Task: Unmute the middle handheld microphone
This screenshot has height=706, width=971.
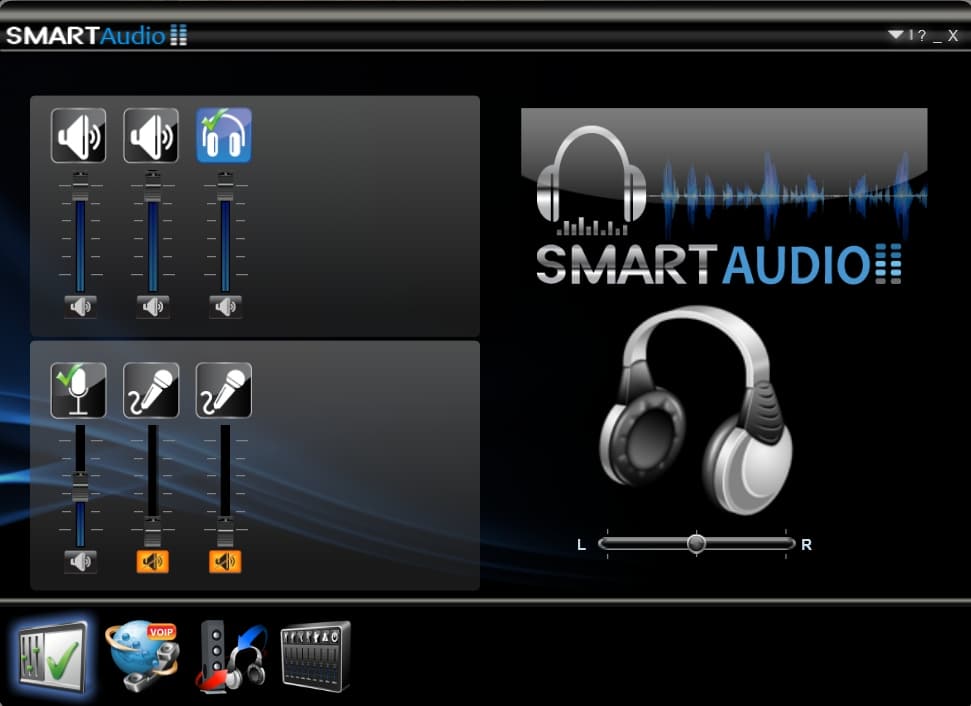Action: 153,562
